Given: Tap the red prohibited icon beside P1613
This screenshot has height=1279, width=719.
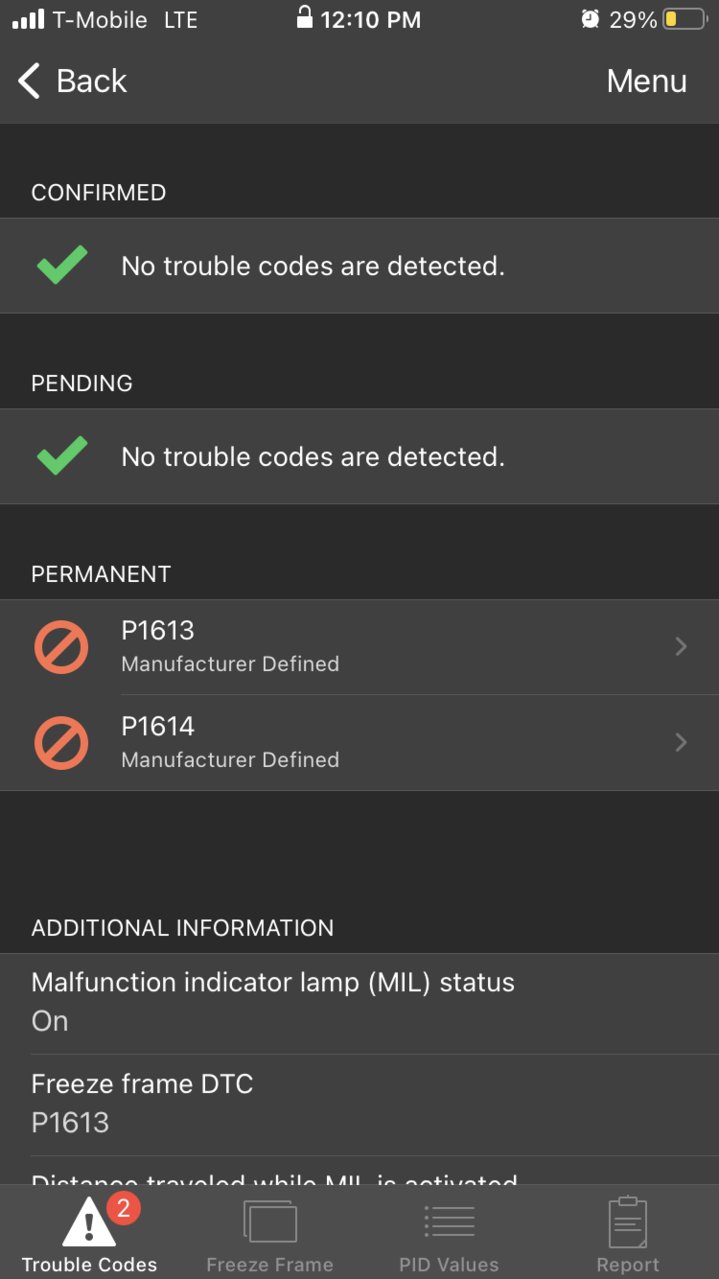Looking at the screenshot, I should pyautogui.click(x=62, y=647).
